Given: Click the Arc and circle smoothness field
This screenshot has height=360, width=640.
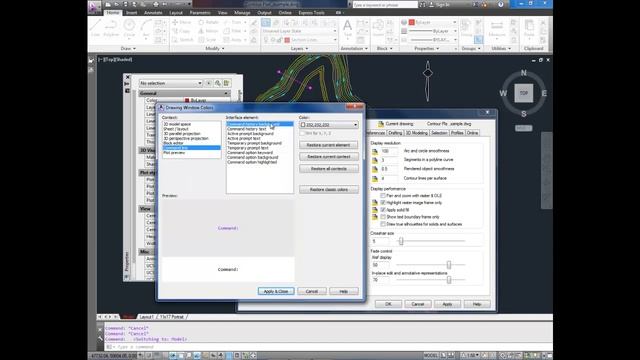Looking at the screenshot, I should [x=389, y=151].
